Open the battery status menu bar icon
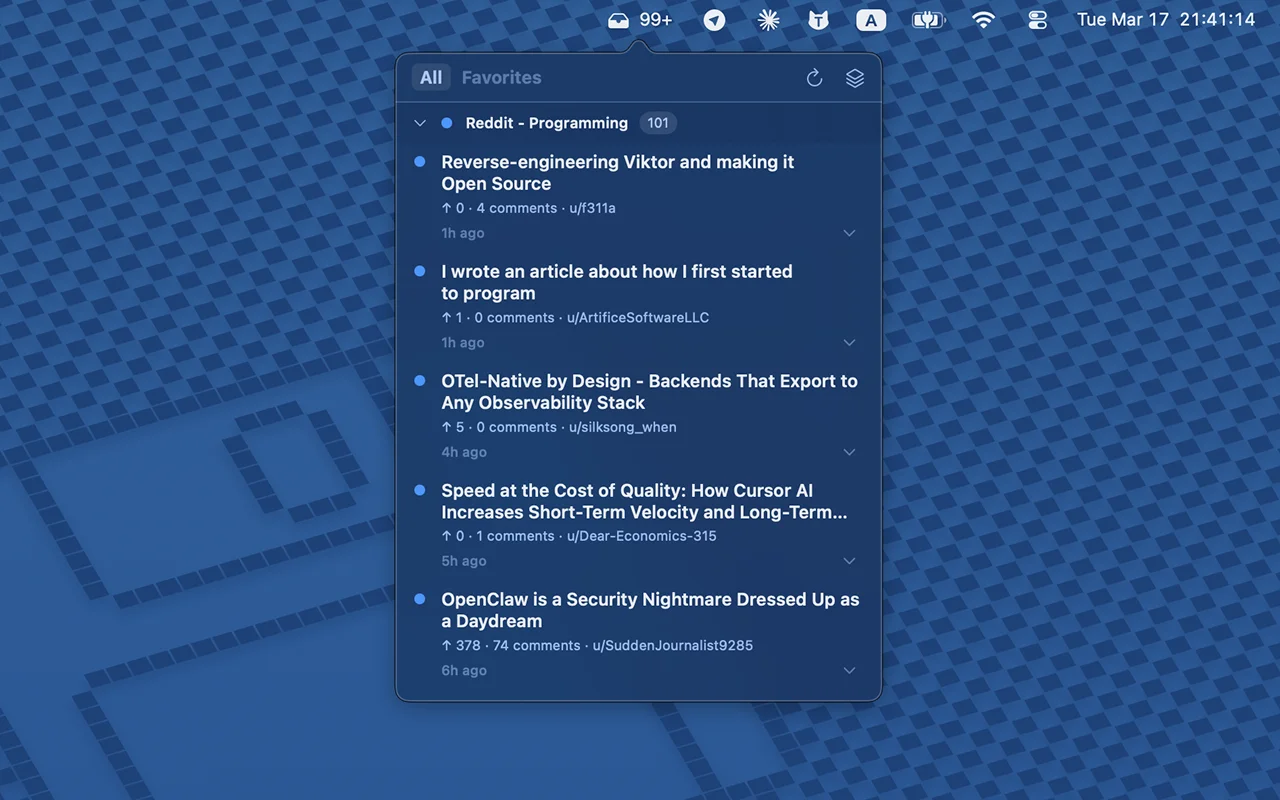This screenshot has width=1280, height=800. (x=928, y=19)
